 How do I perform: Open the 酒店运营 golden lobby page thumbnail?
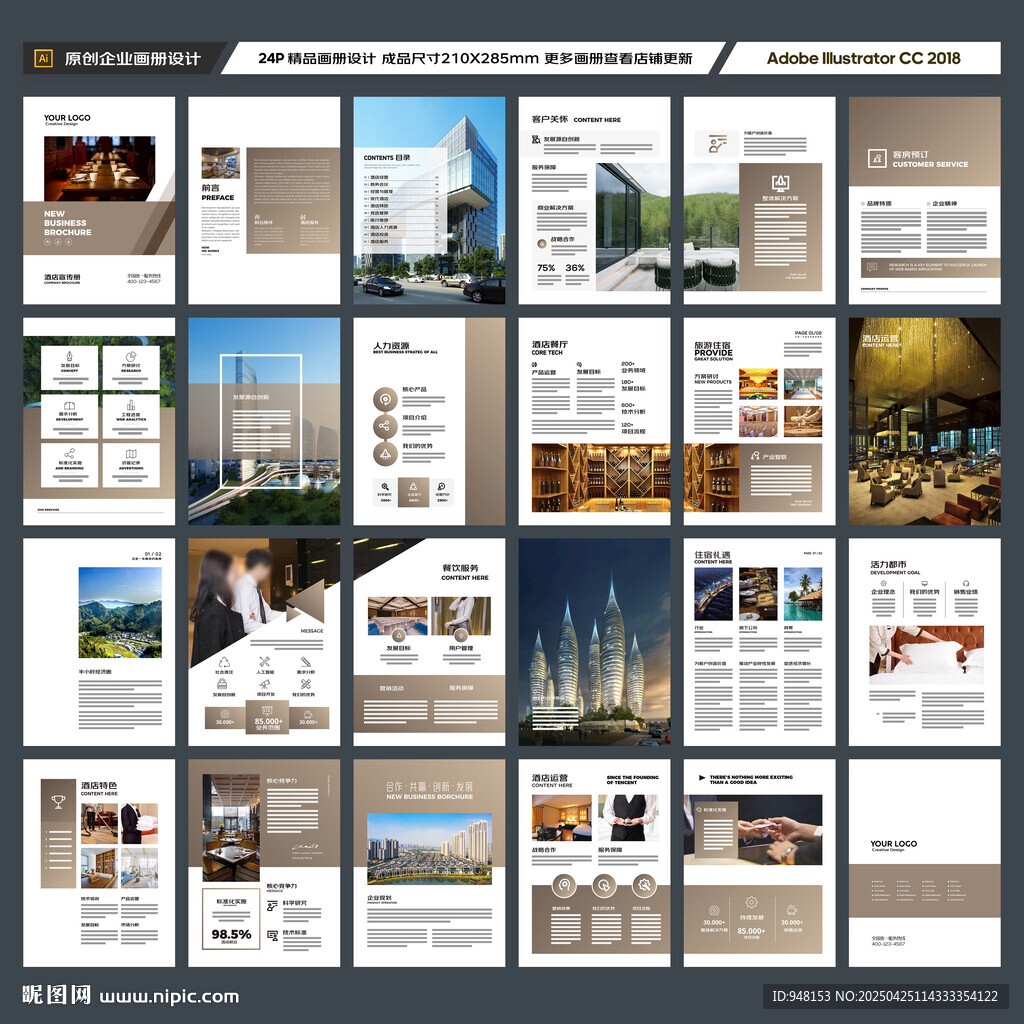924,421
